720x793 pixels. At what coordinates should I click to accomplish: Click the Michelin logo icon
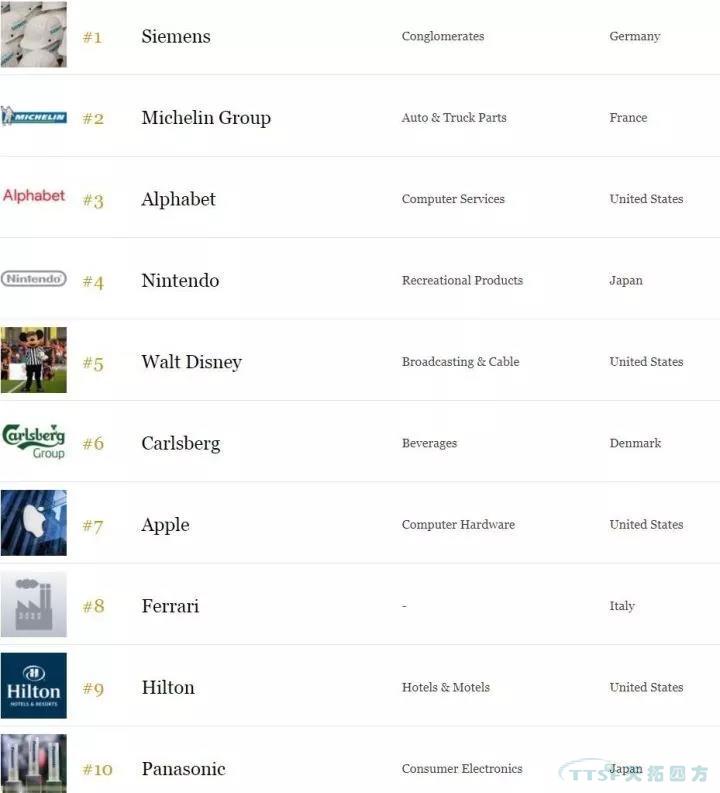[33, 117]
